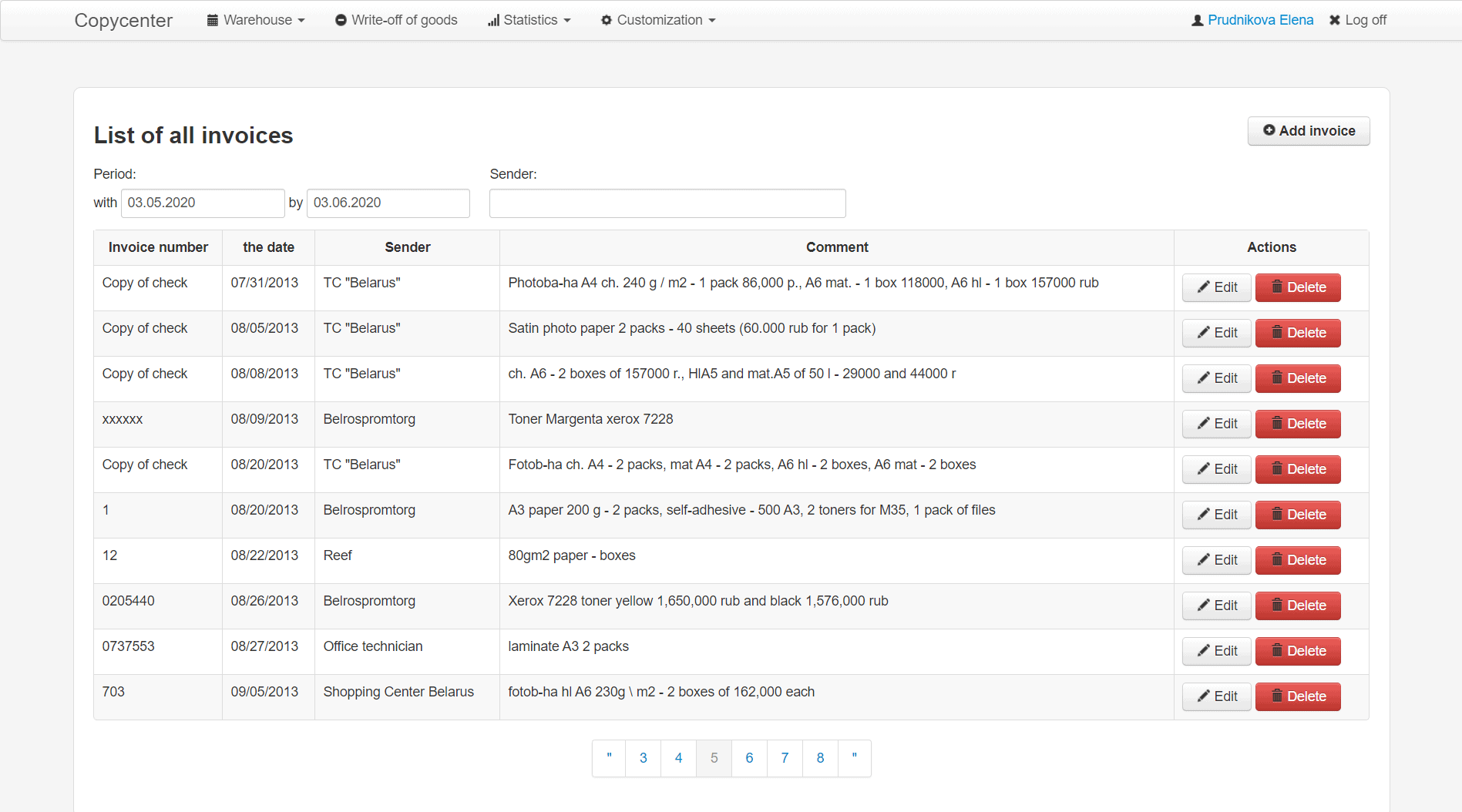Expand the Statistics dropdown menu
Image resolution: width=1462 pixels, height=812 pixels.
coord(529,20)
